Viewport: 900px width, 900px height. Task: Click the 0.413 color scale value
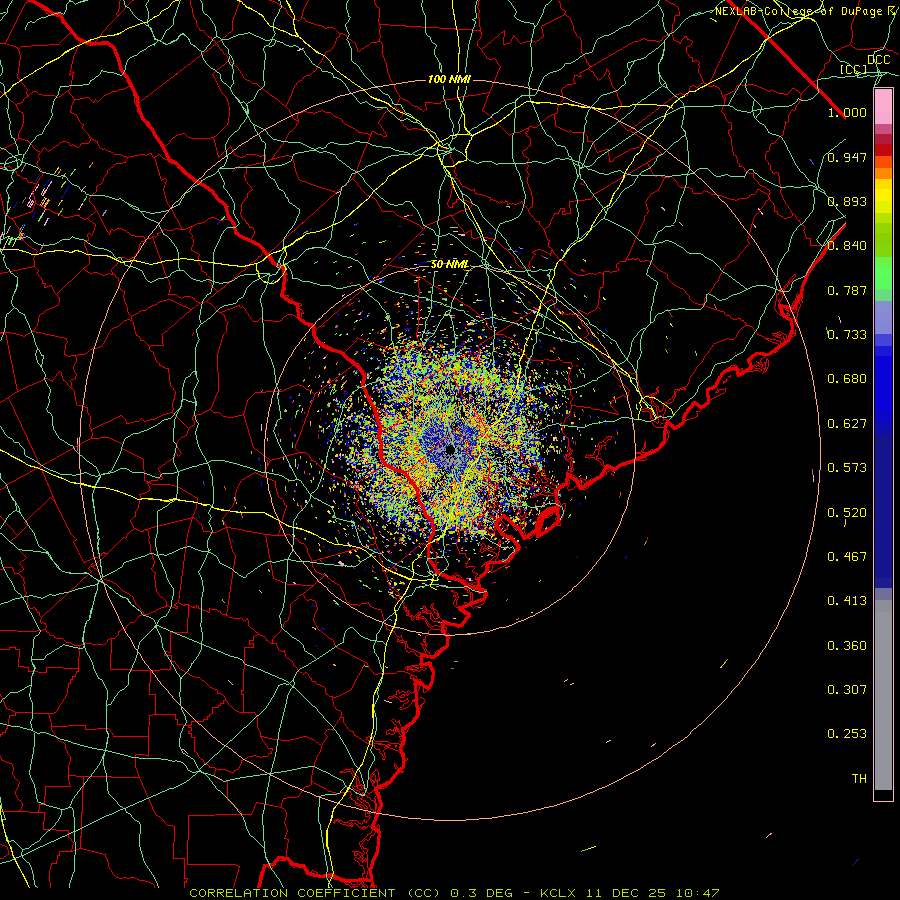point(847,601)
